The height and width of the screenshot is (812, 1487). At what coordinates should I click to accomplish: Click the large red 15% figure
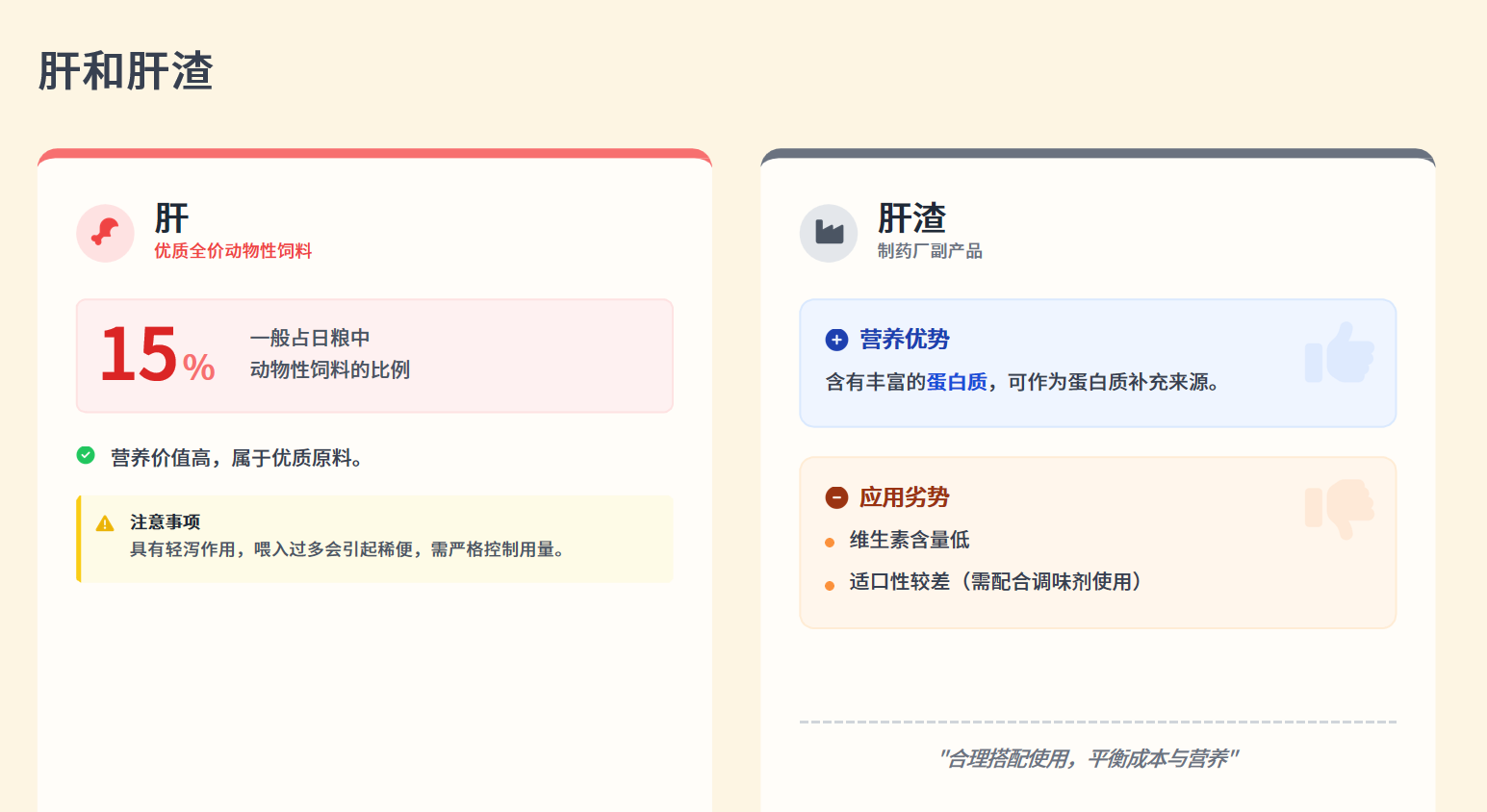(x=157, y=355)
